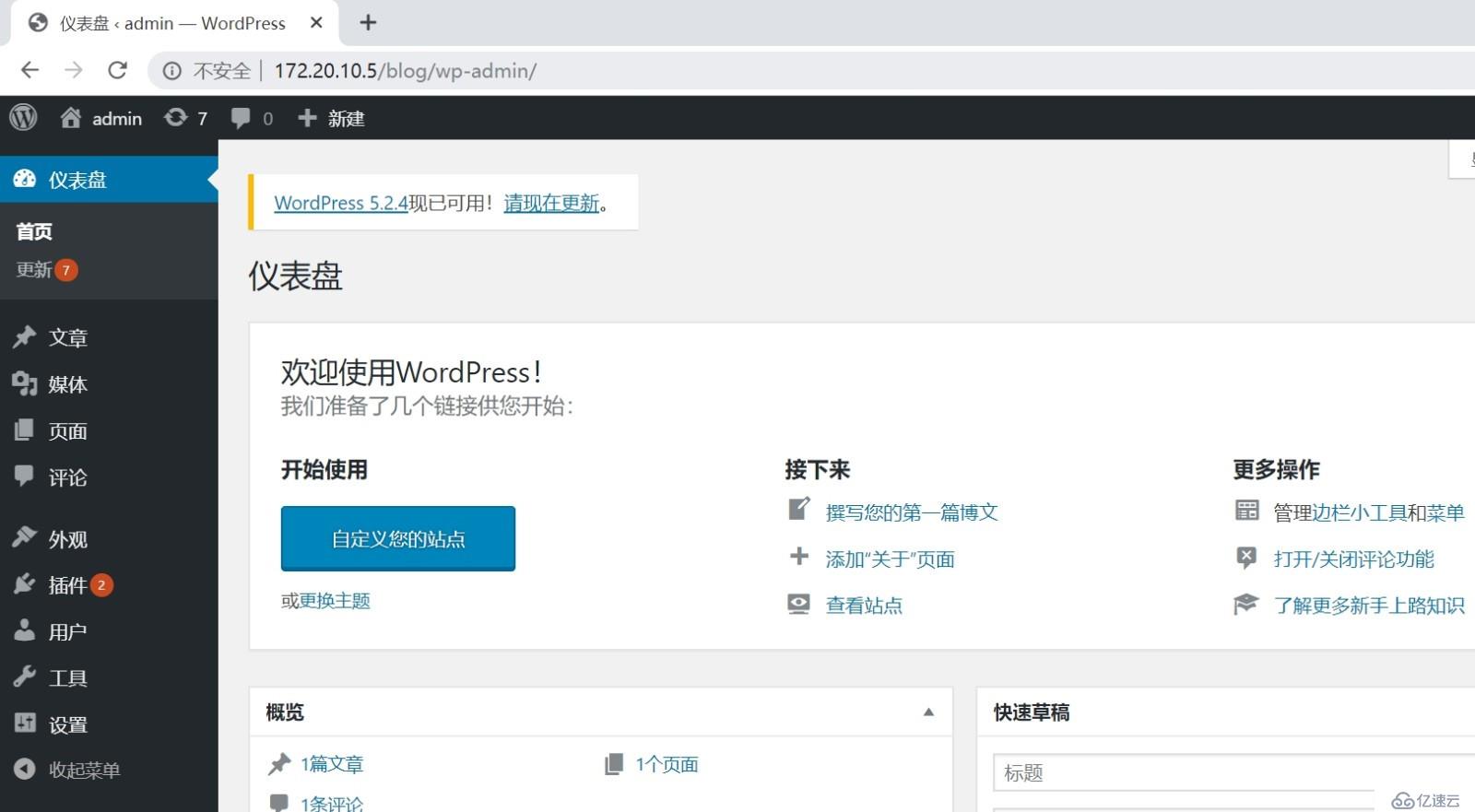The width and height of the screenshot is (1475, 812).
Task: Click the plus icon for 新建
Action: 307,118
